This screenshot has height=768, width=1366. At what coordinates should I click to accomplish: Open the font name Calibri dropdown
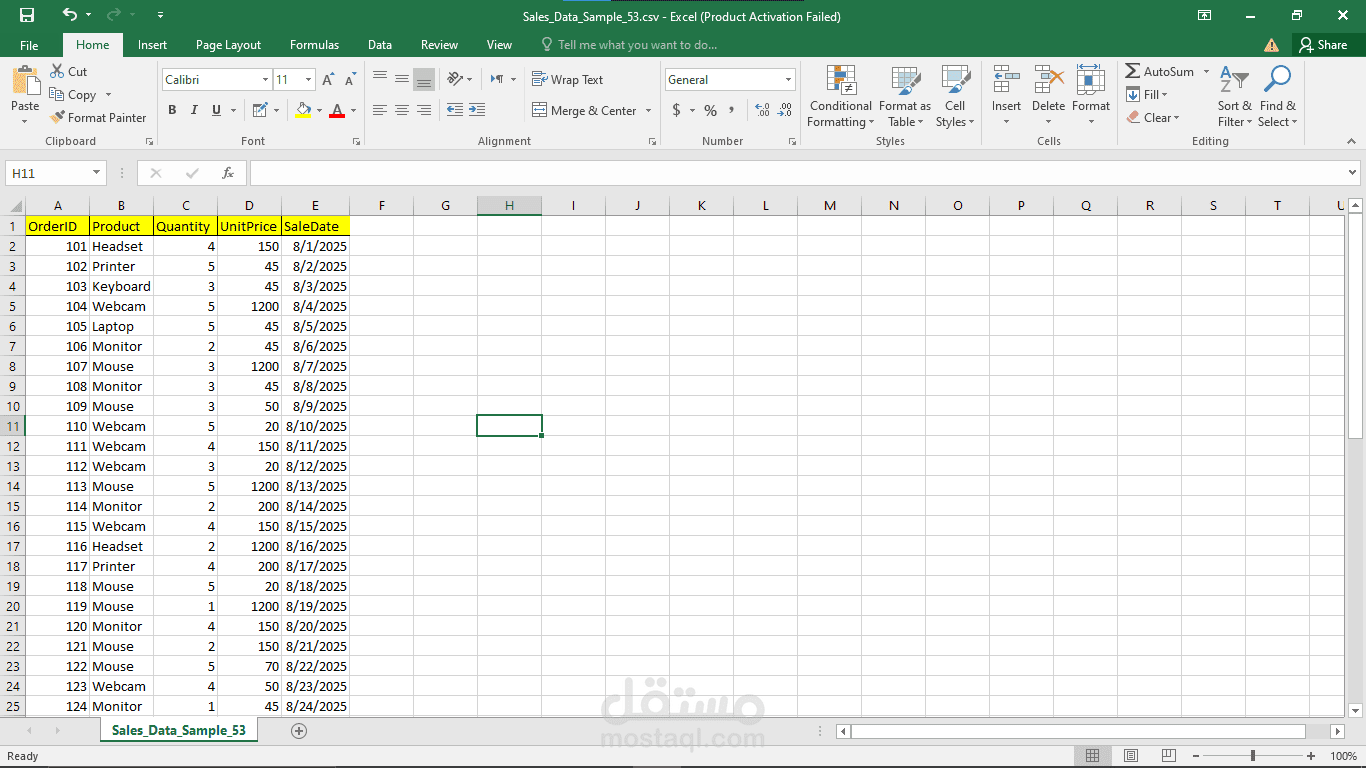pos(265,79)
